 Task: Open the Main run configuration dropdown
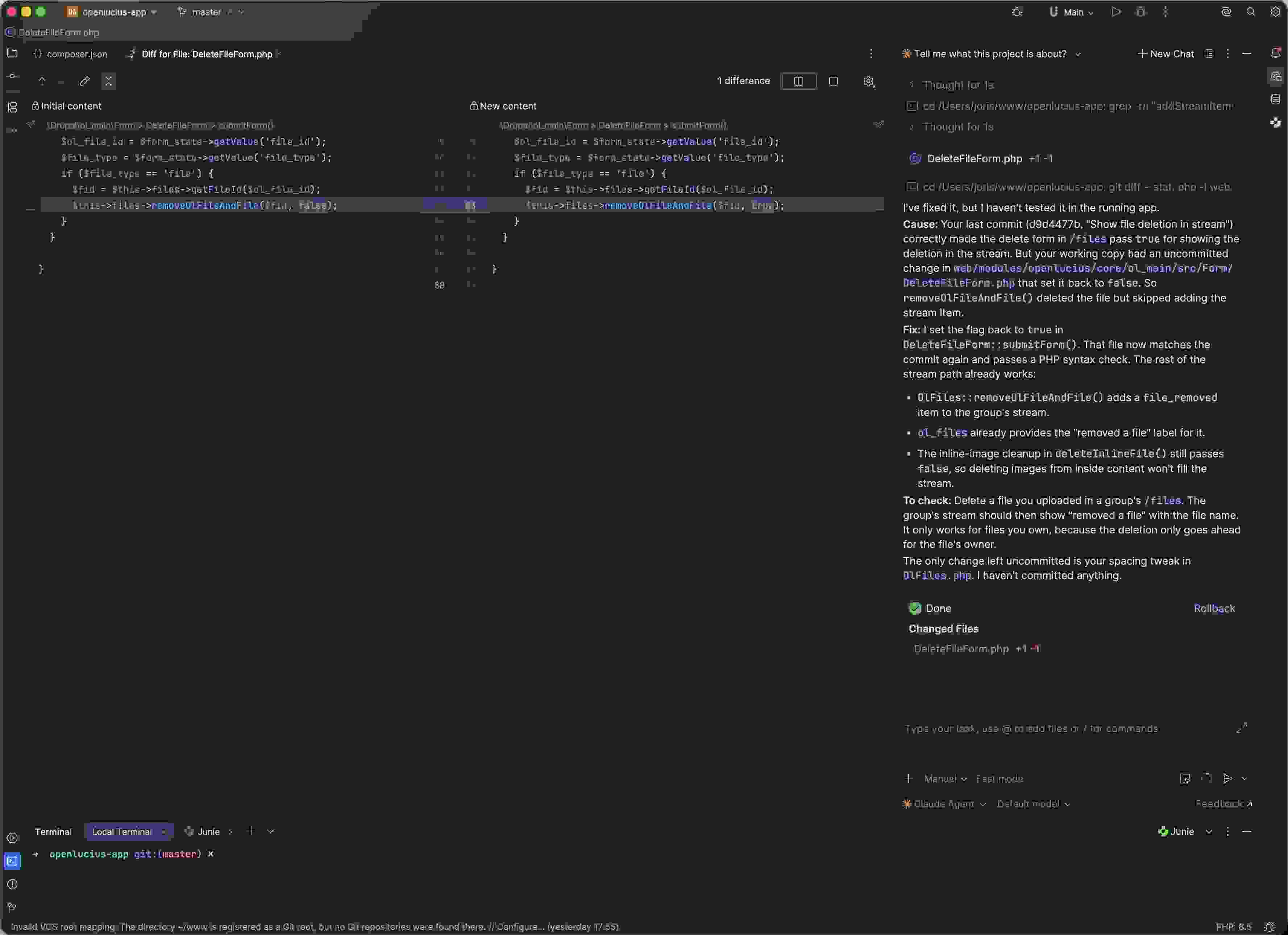(1071, 12)
